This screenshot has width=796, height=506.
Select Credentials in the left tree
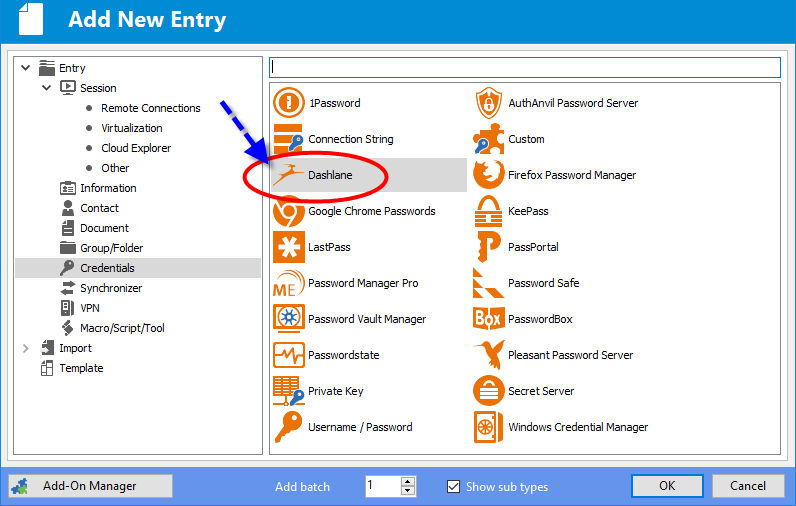[107, 268]
